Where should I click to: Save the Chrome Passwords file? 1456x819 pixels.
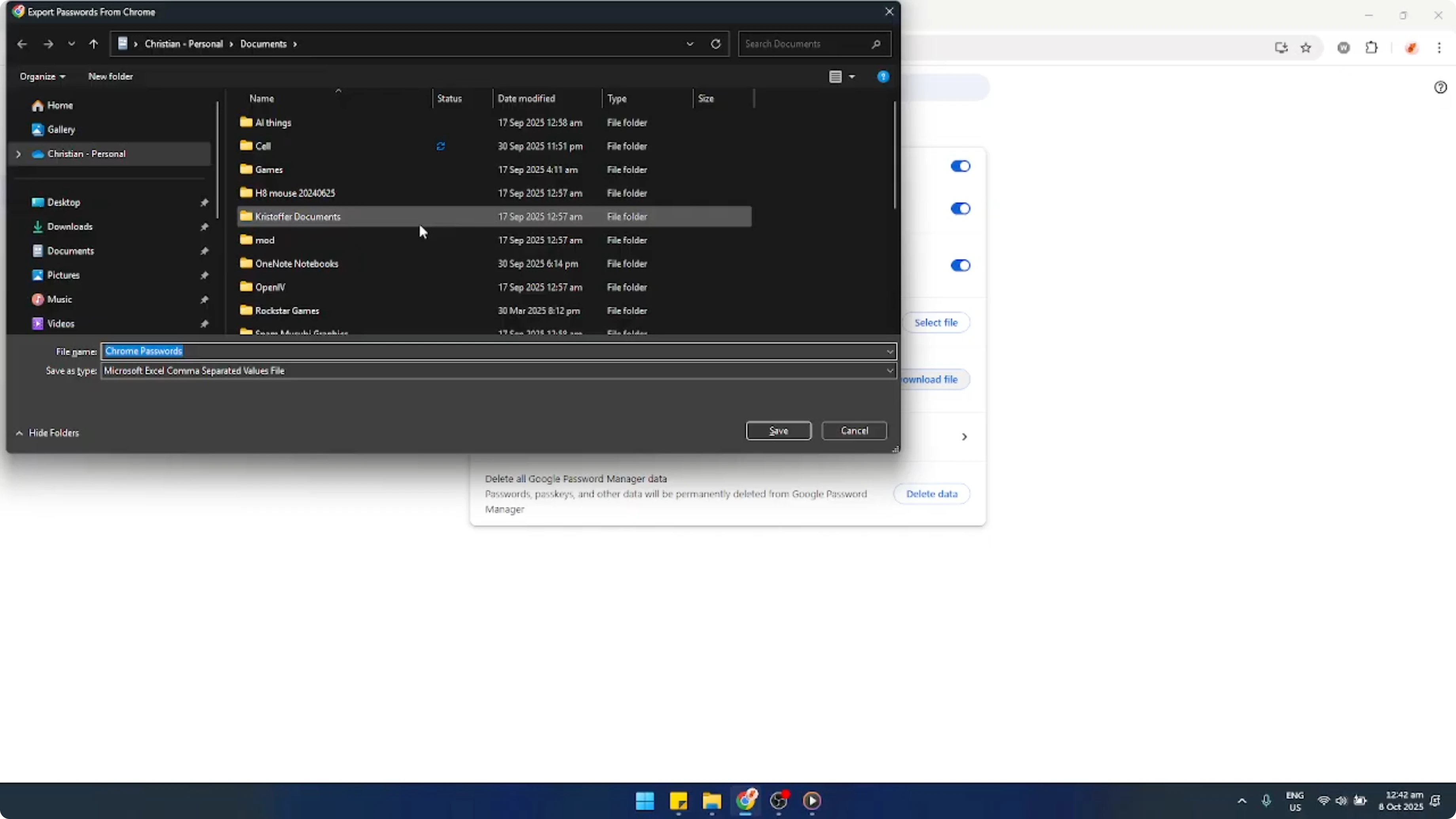778,430
